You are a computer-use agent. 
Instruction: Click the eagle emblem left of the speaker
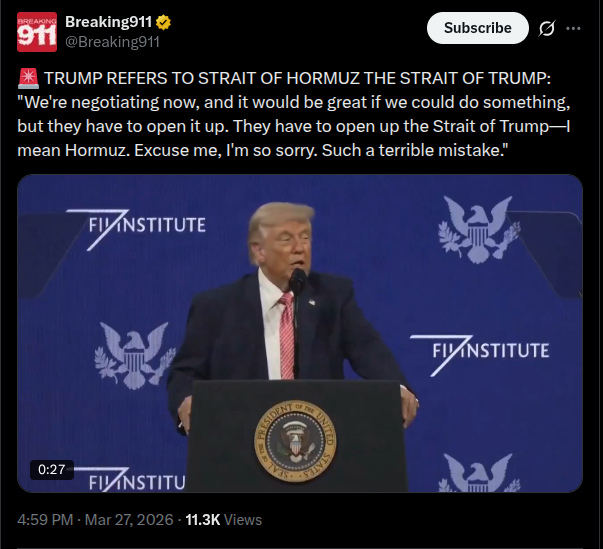135,356
